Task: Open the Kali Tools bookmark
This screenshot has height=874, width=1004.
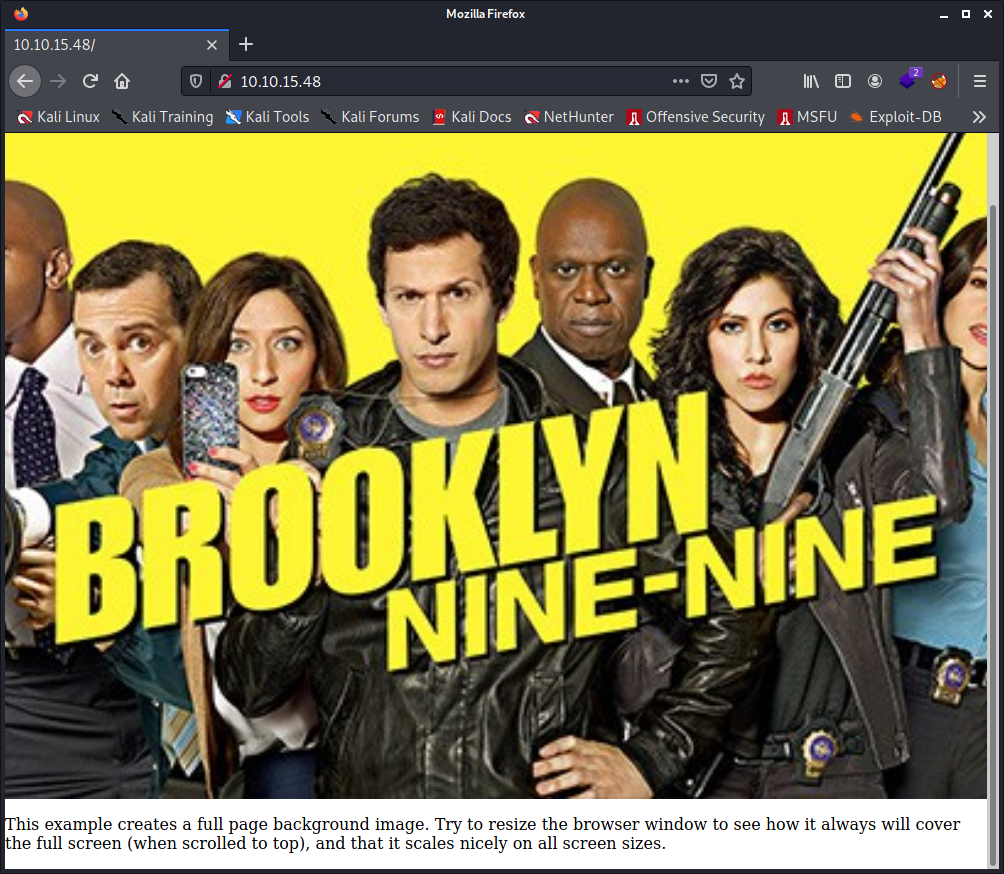Action: pyautogui.click(x=267, y=117)
